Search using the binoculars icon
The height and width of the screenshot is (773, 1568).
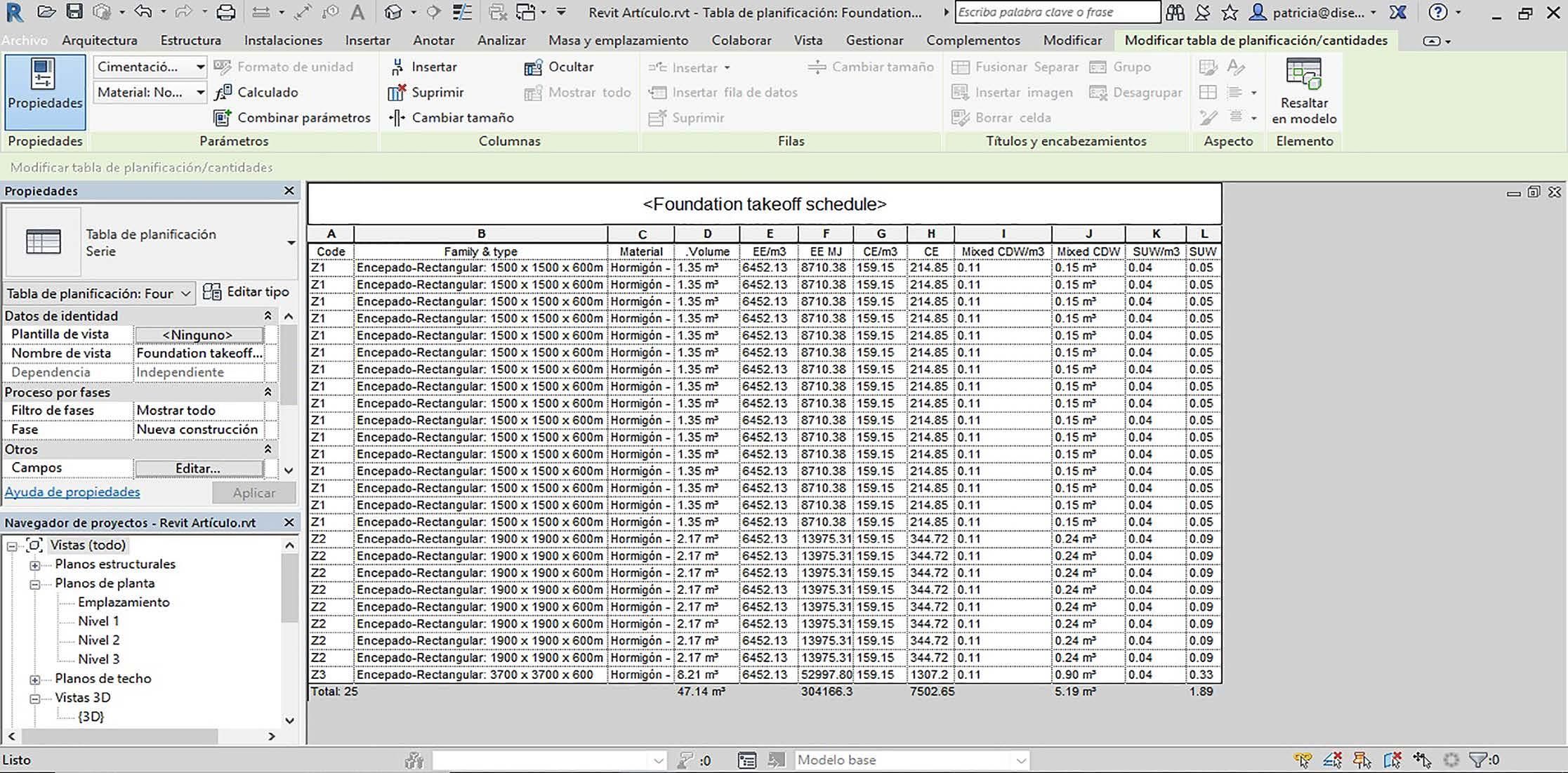click(1175, 12)
